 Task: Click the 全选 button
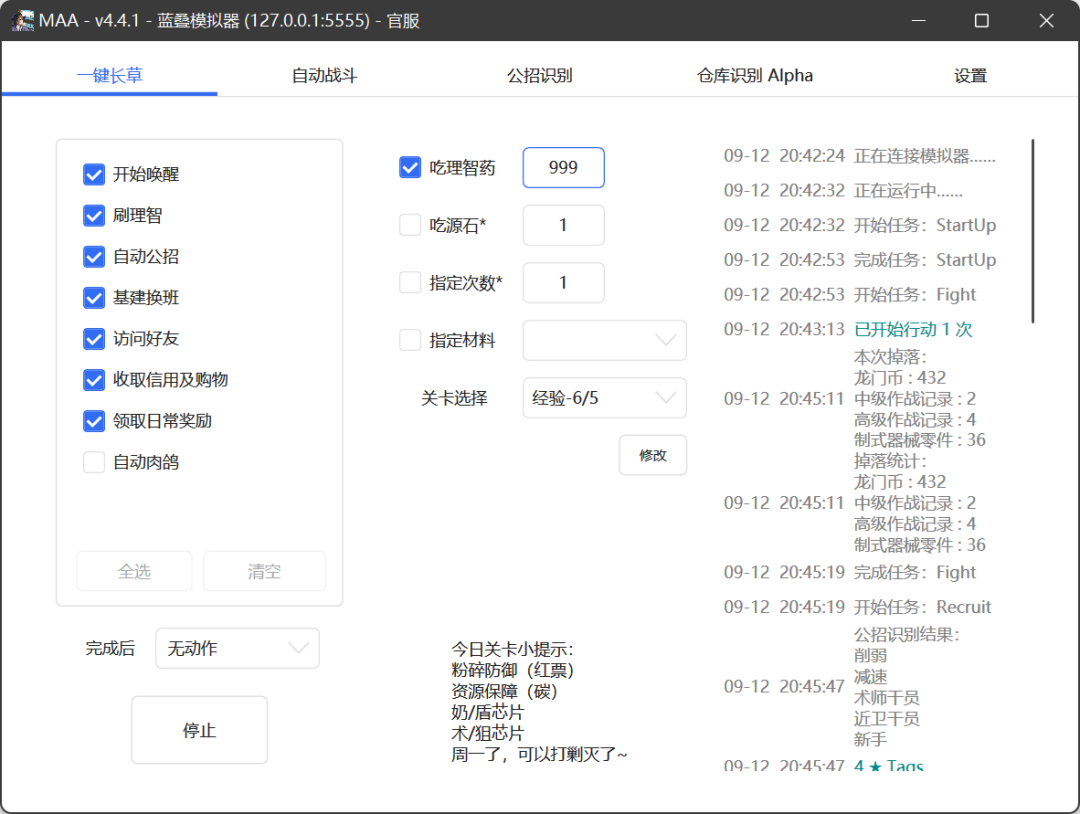134,571
